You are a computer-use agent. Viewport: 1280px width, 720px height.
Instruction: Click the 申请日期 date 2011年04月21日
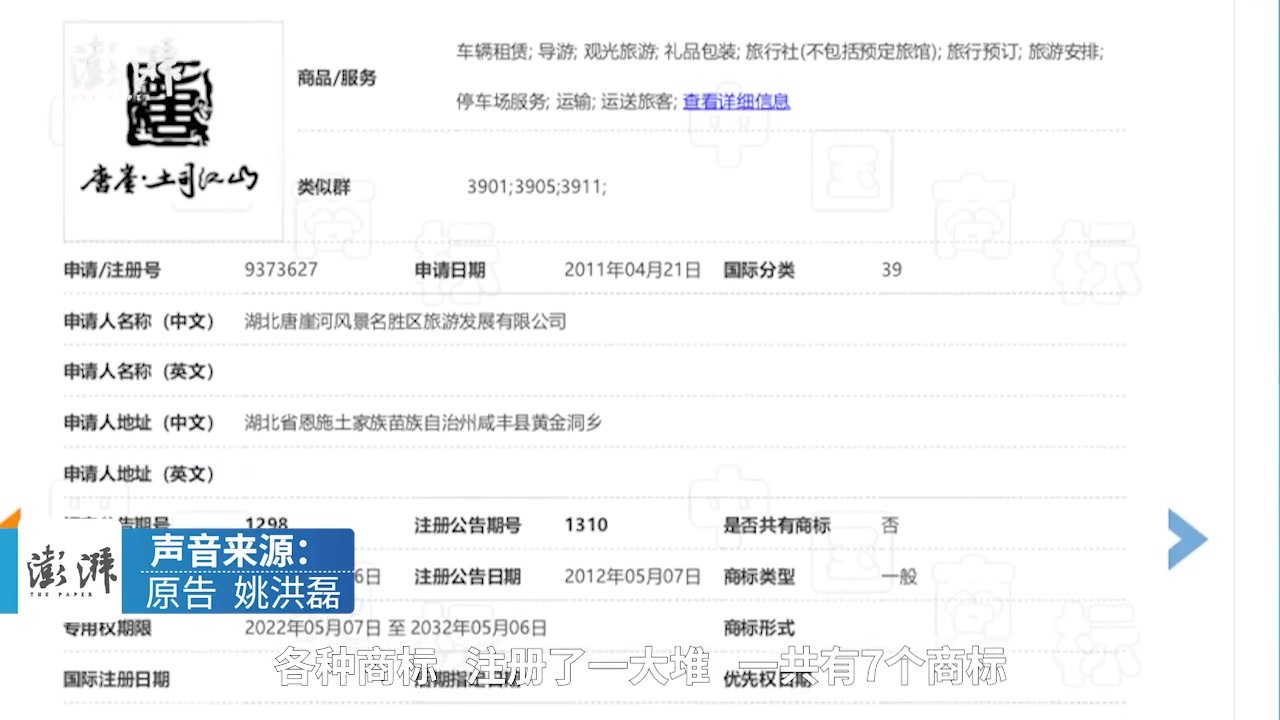point(632,269)
